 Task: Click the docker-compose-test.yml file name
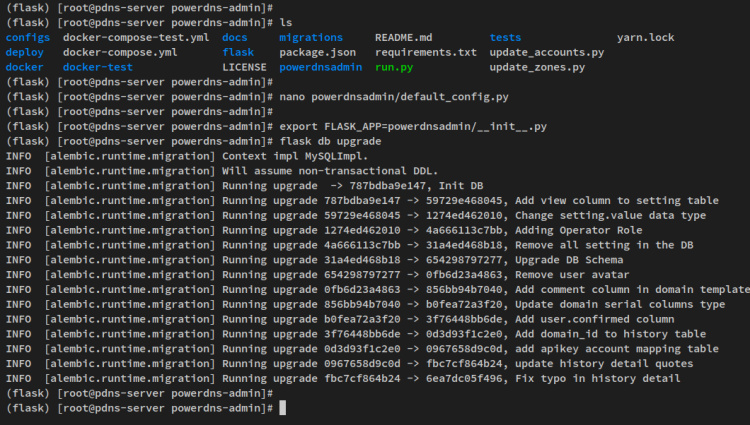pos(136,38)
